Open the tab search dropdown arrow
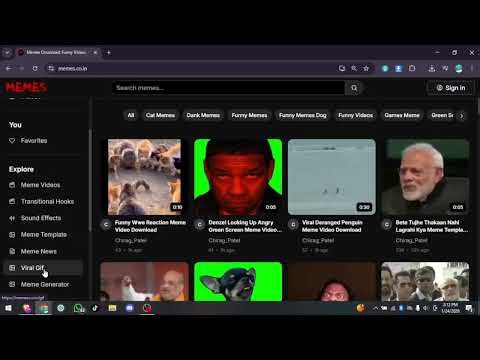This screenshot has height=360, width=480. 7,53
